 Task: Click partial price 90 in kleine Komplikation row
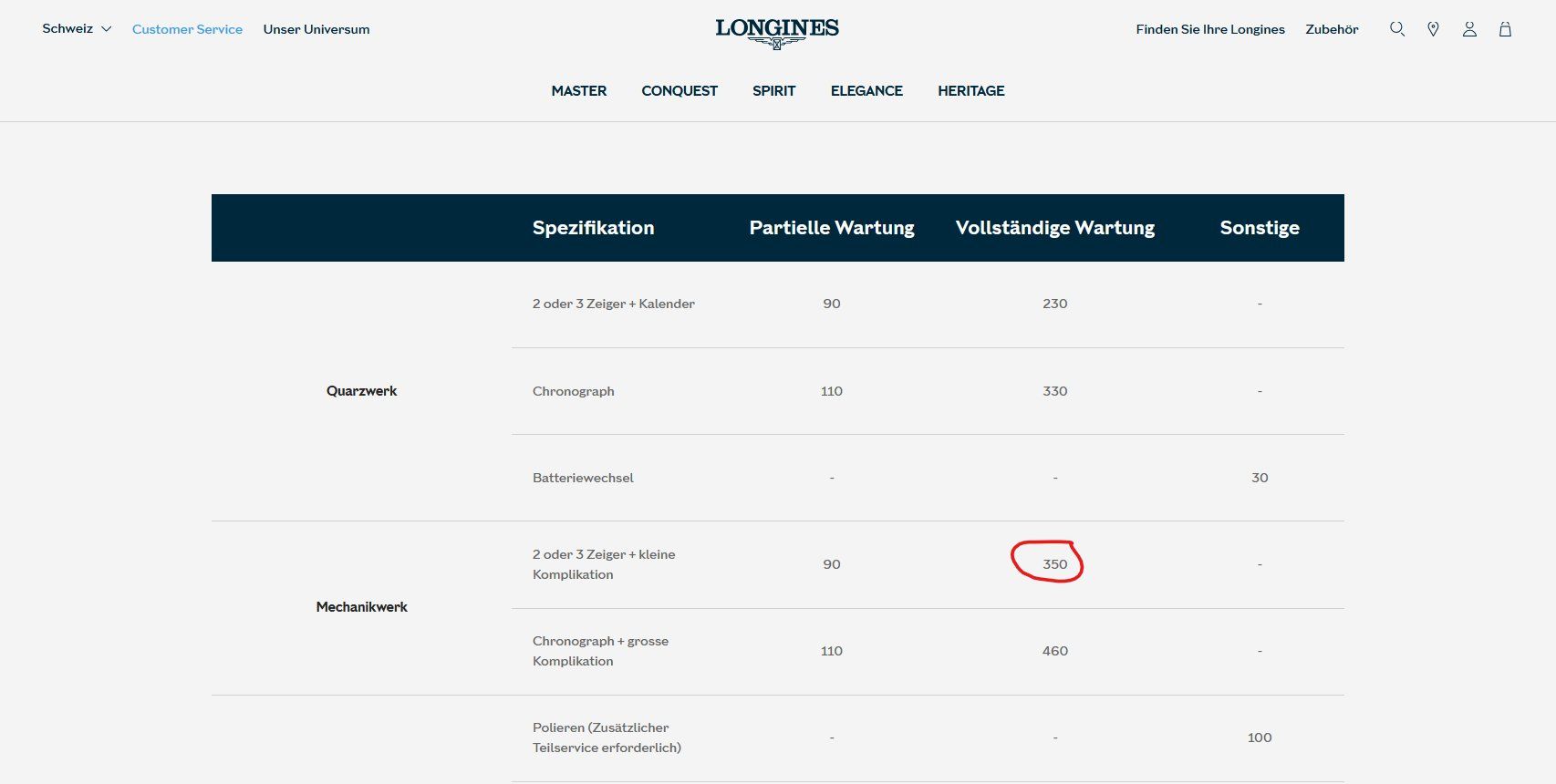point(832,564)
